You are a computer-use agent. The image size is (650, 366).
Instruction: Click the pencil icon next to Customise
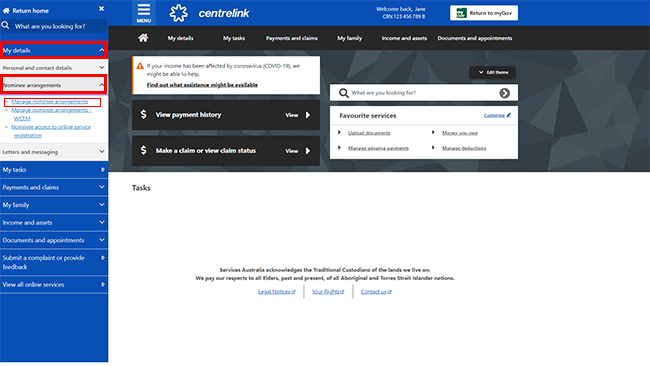509,115
